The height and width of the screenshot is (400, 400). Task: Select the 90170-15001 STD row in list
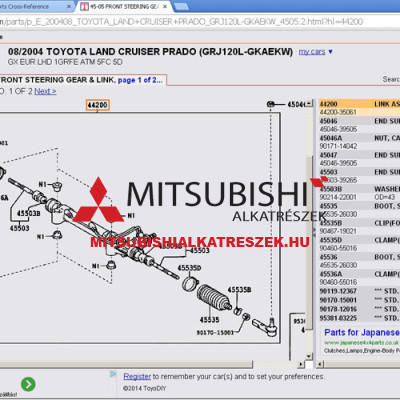pos(360,300)
